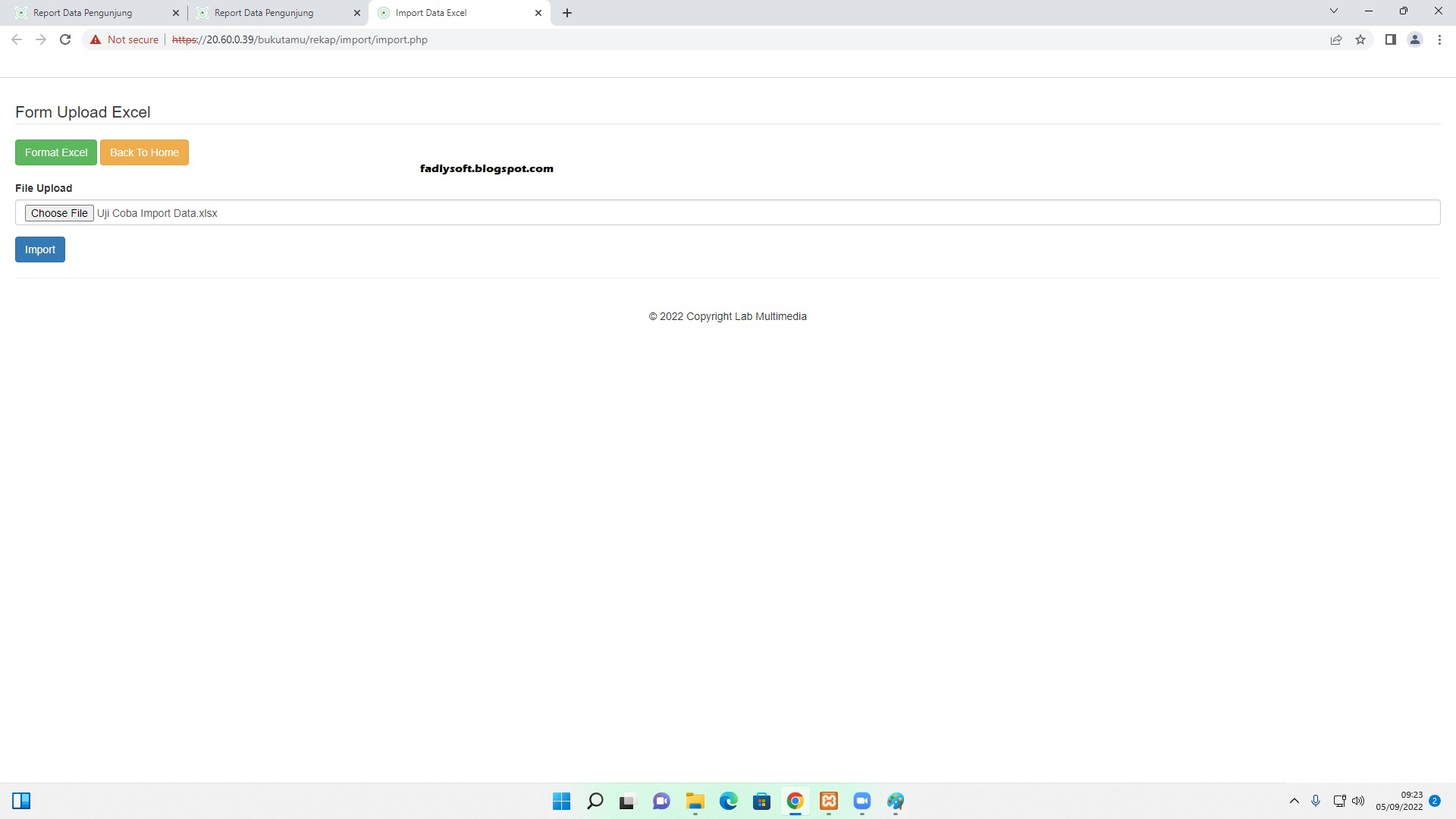Click the address bar URL
Image resolution: width=1456 pixels, height=819 pixels.
[300, 39]
